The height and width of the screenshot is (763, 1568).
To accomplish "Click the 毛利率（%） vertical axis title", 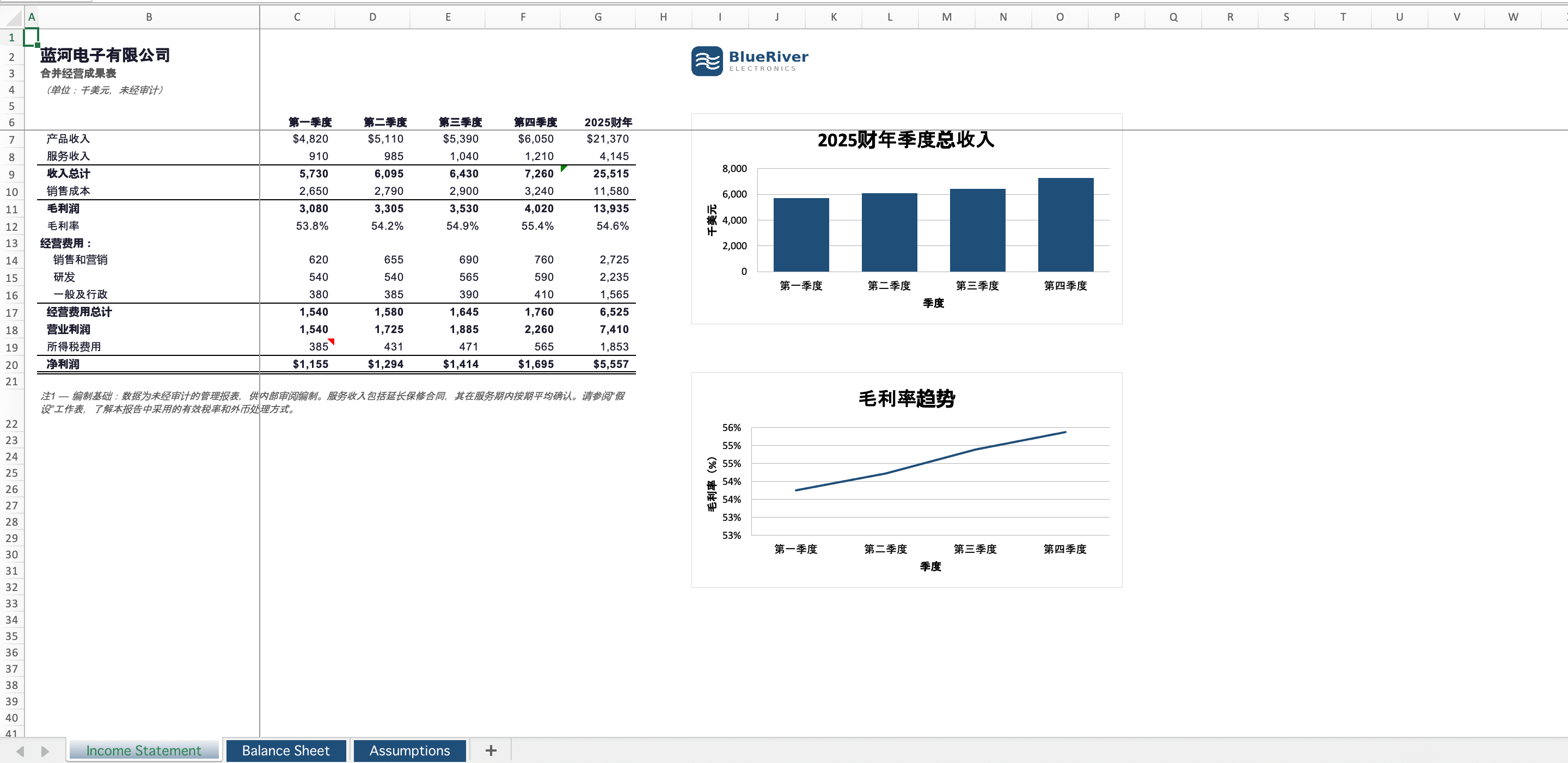I will (x=712, y=484).
